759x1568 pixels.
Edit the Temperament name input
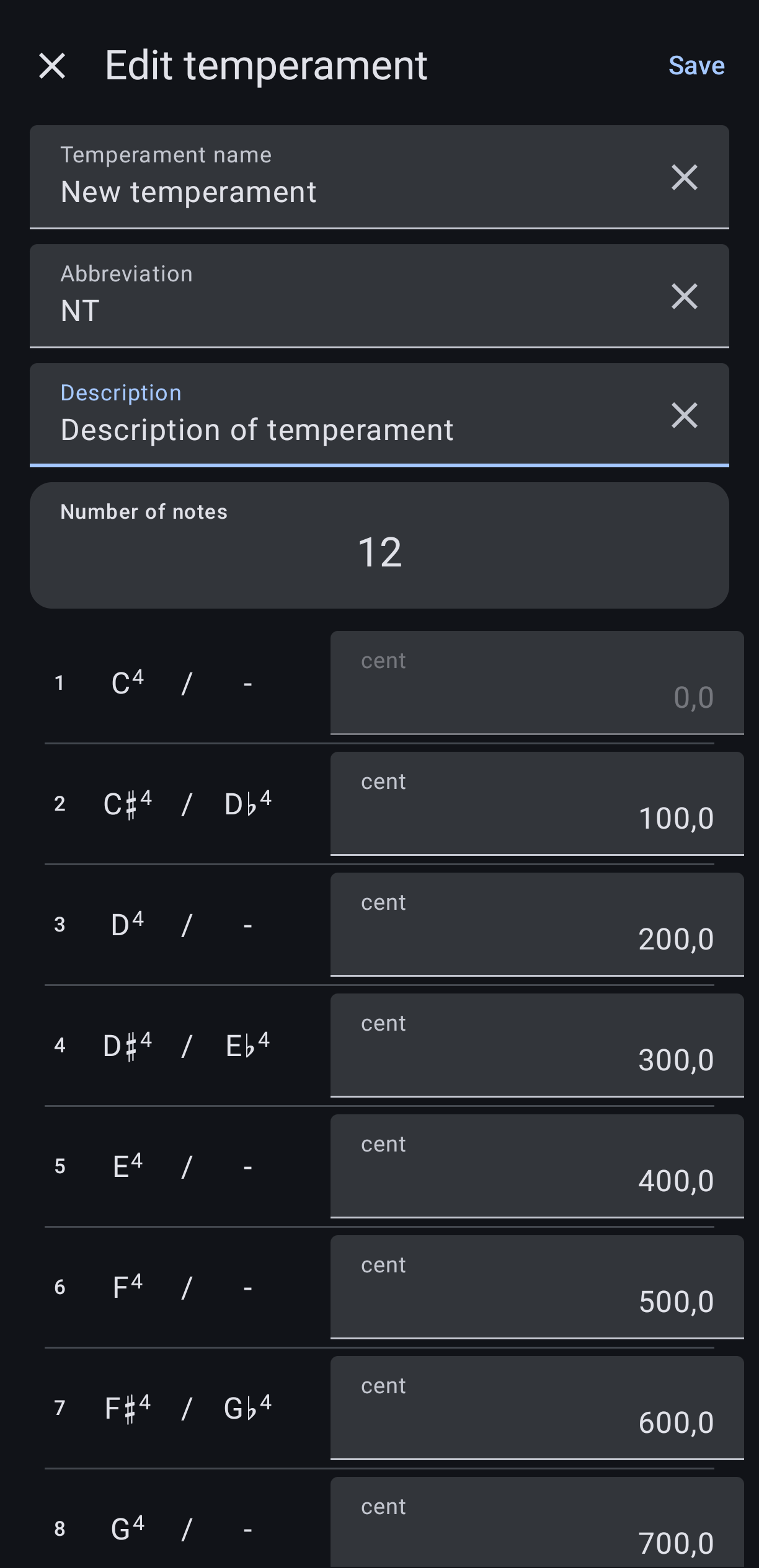pyautogui.click(x=347, y=191)
